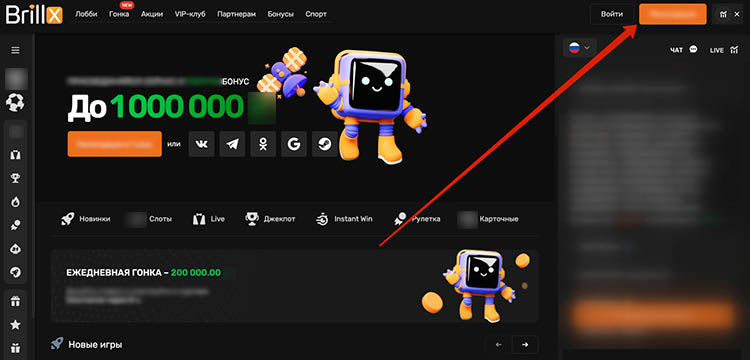The width and height of the screenshot is (750, 360).
Task: Open the sidebar star favorites icon
Action: coord(15,325)
